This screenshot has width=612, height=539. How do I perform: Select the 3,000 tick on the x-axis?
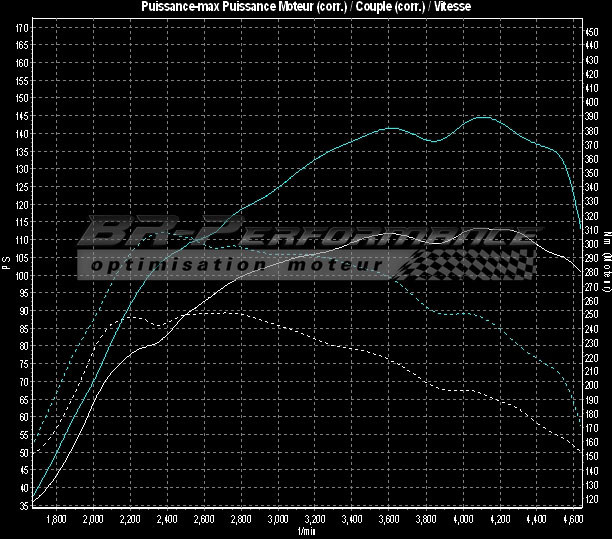click(x=278, y=520)
